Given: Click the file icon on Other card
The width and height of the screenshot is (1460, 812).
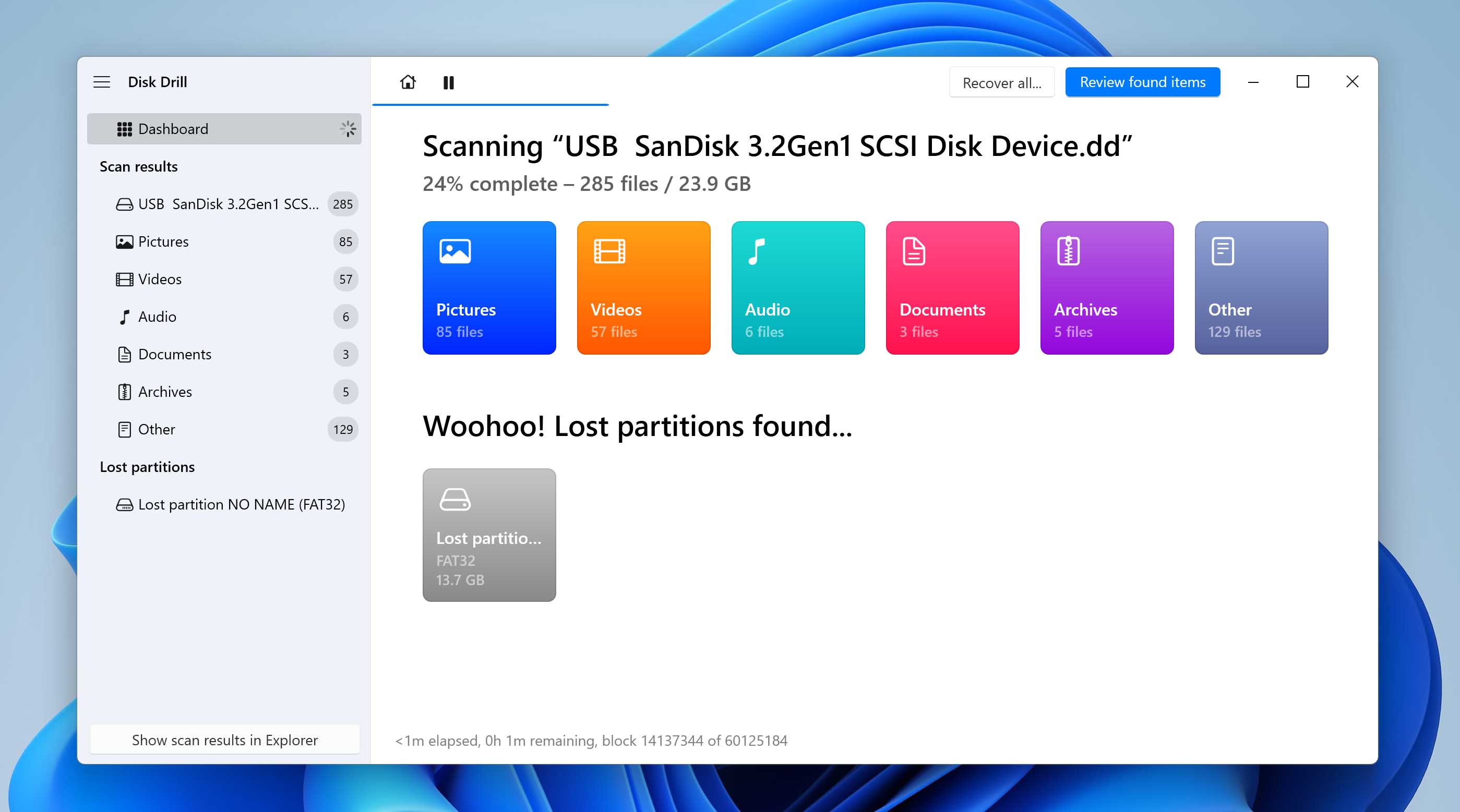Looking at the screenshot, I should pyautogui.click(x=1223, y=251).
